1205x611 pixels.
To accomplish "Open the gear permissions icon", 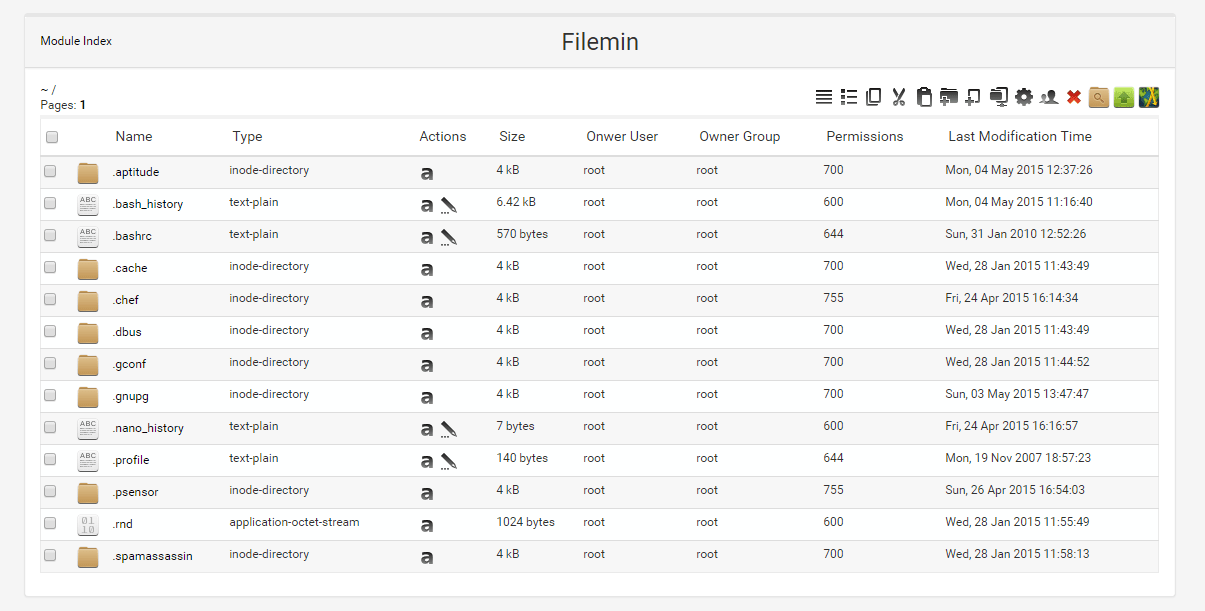I will tap(1024, 97).
